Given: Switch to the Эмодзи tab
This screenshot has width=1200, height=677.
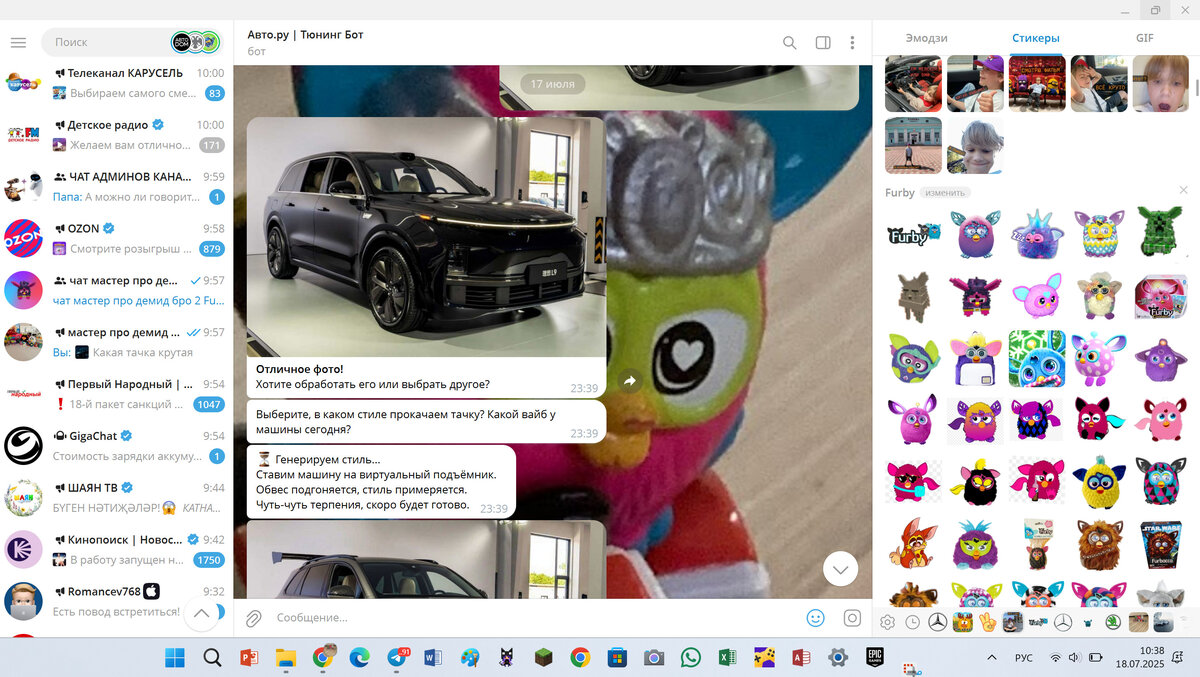Looking at the screenshot, I should [926, 38].
